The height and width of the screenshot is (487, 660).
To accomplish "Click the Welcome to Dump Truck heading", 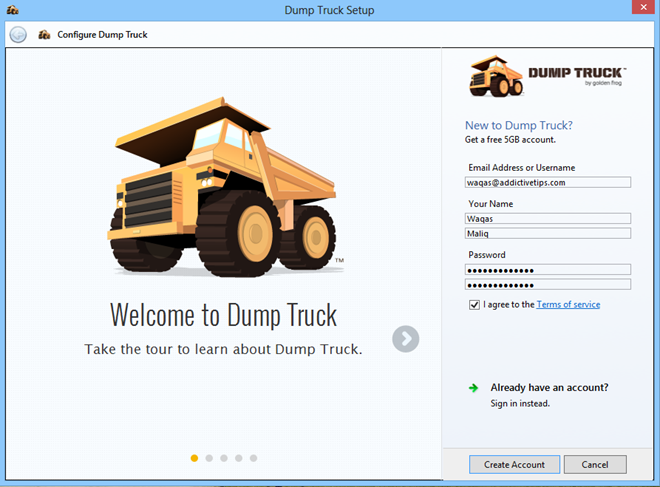I will [224, 315].
